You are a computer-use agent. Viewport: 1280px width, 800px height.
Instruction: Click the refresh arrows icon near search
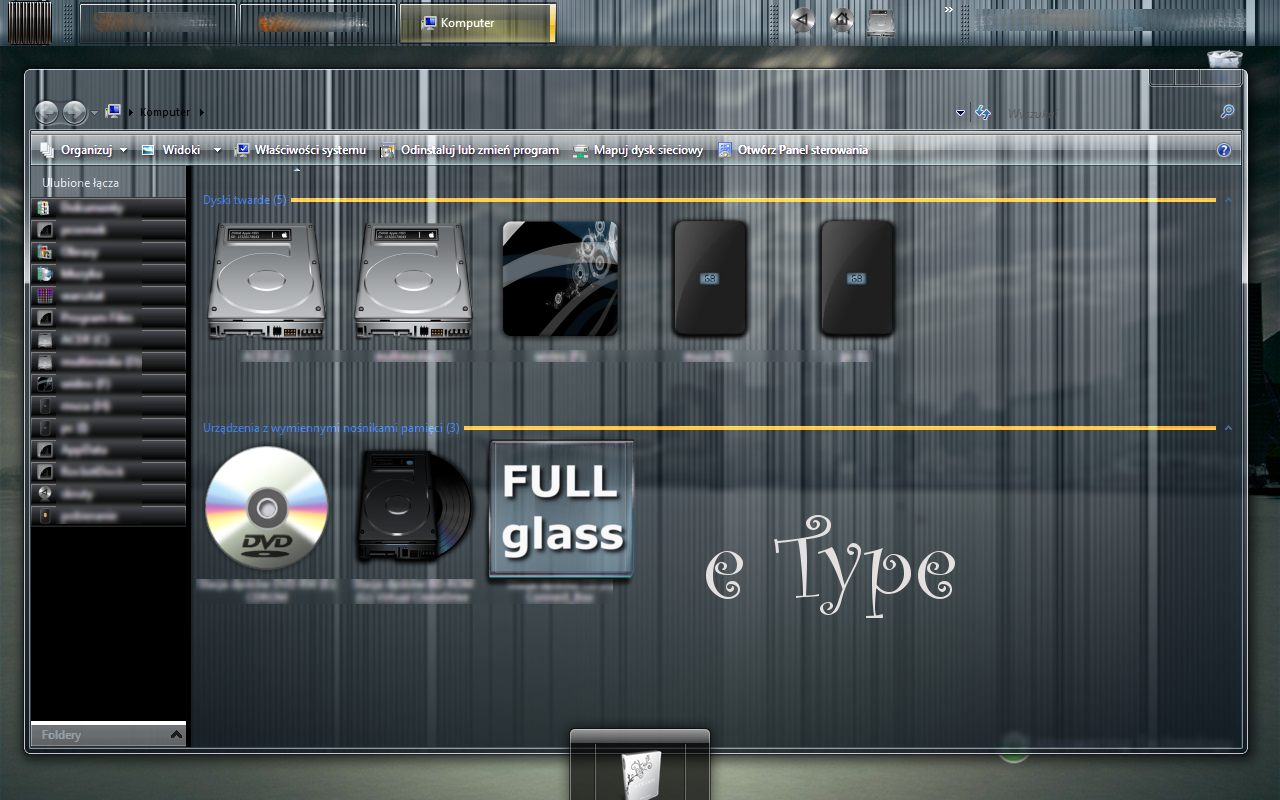pyautogui.click(x=983, y=112)
